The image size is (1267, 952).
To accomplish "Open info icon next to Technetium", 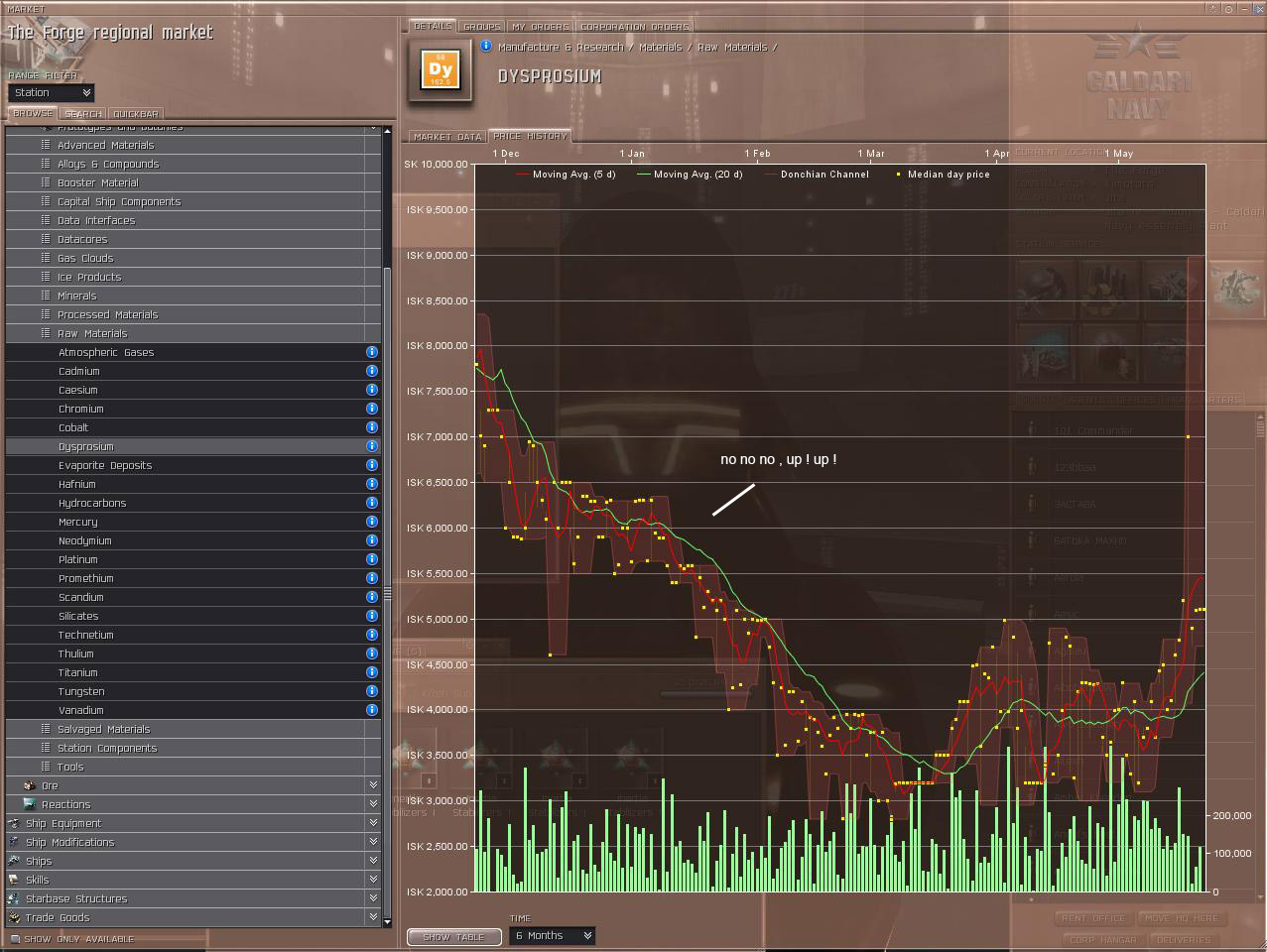I will [372, 635].
